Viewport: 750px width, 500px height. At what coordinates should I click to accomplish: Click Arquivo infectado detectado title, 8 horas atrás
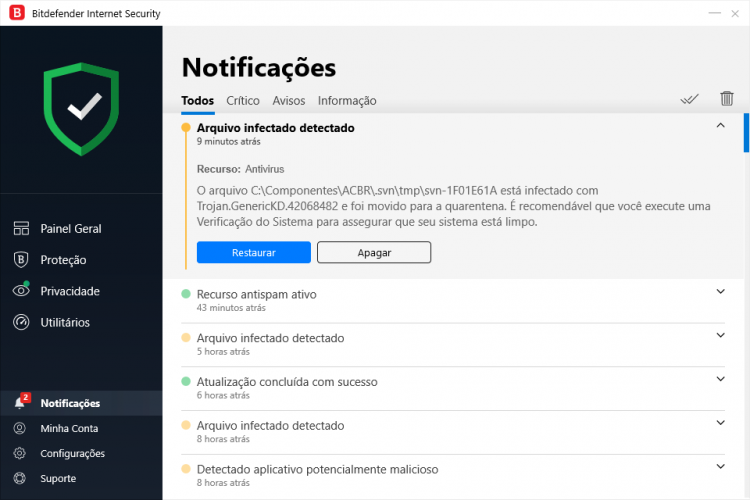click(x=270, y=425)
